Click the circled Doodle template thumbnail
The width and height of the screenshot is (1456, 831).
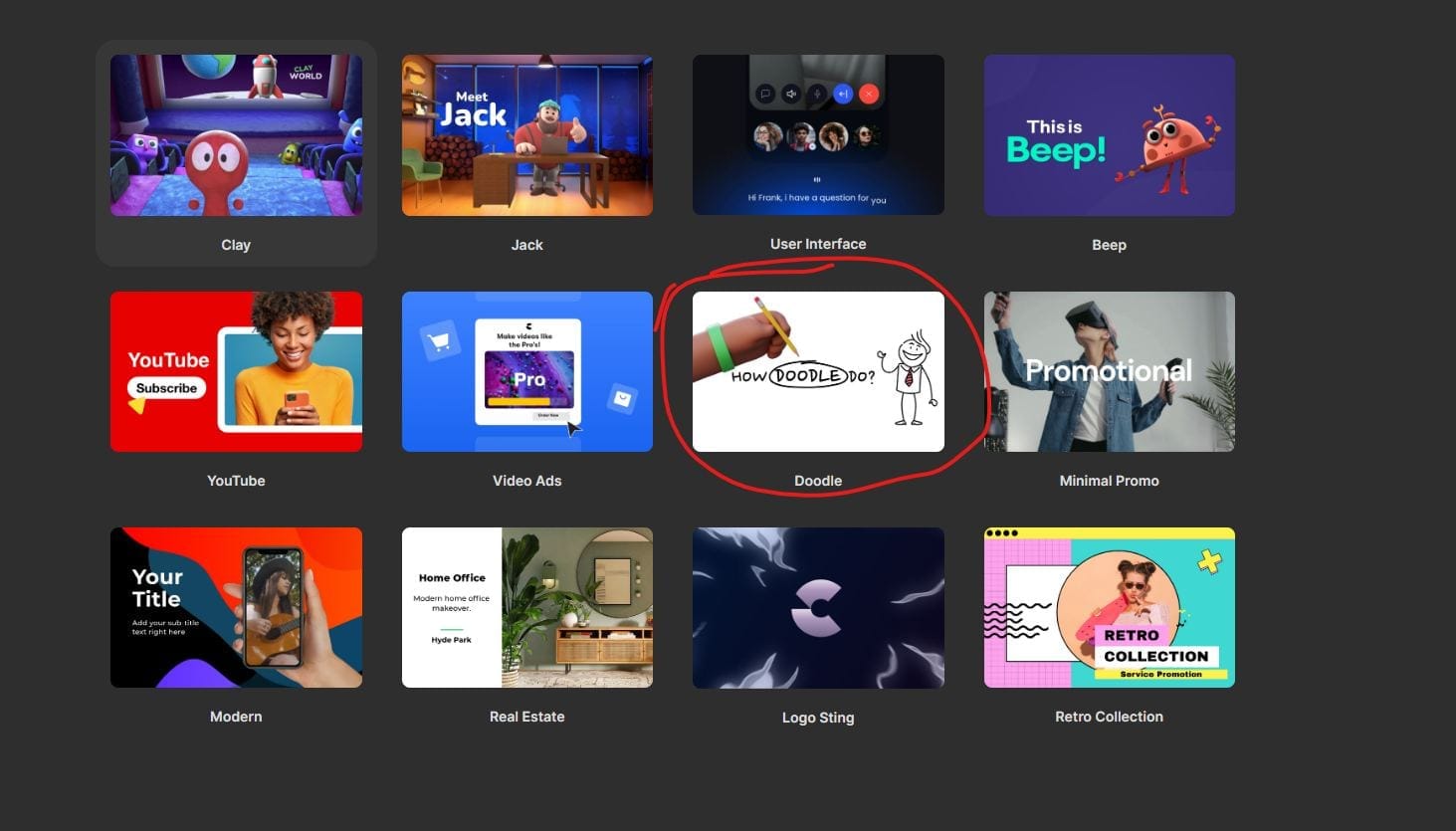click(818, 371)
